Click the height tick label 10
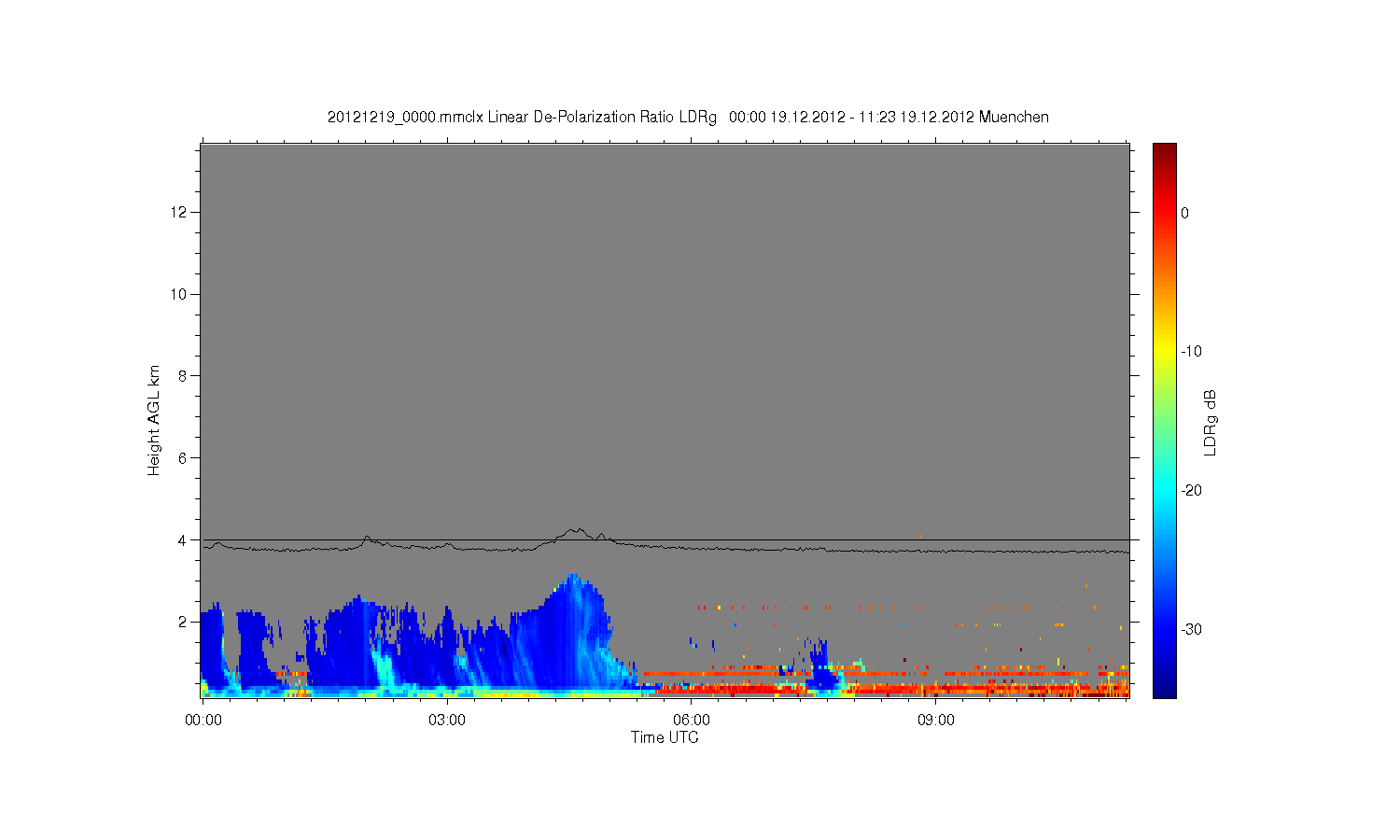The width and height of the screenshot is (1400, 840). click(178, 294)
